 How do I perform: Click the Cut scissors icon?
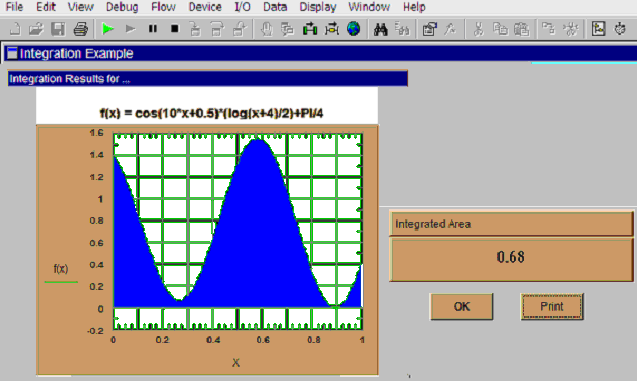479,29
